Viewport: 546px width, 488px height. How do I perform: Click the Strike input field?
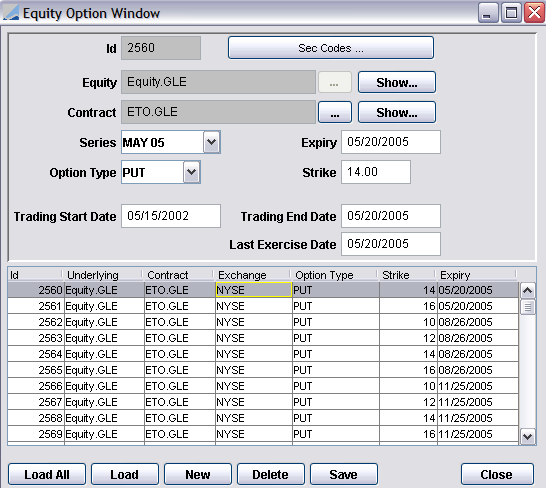tap(376, 172)
